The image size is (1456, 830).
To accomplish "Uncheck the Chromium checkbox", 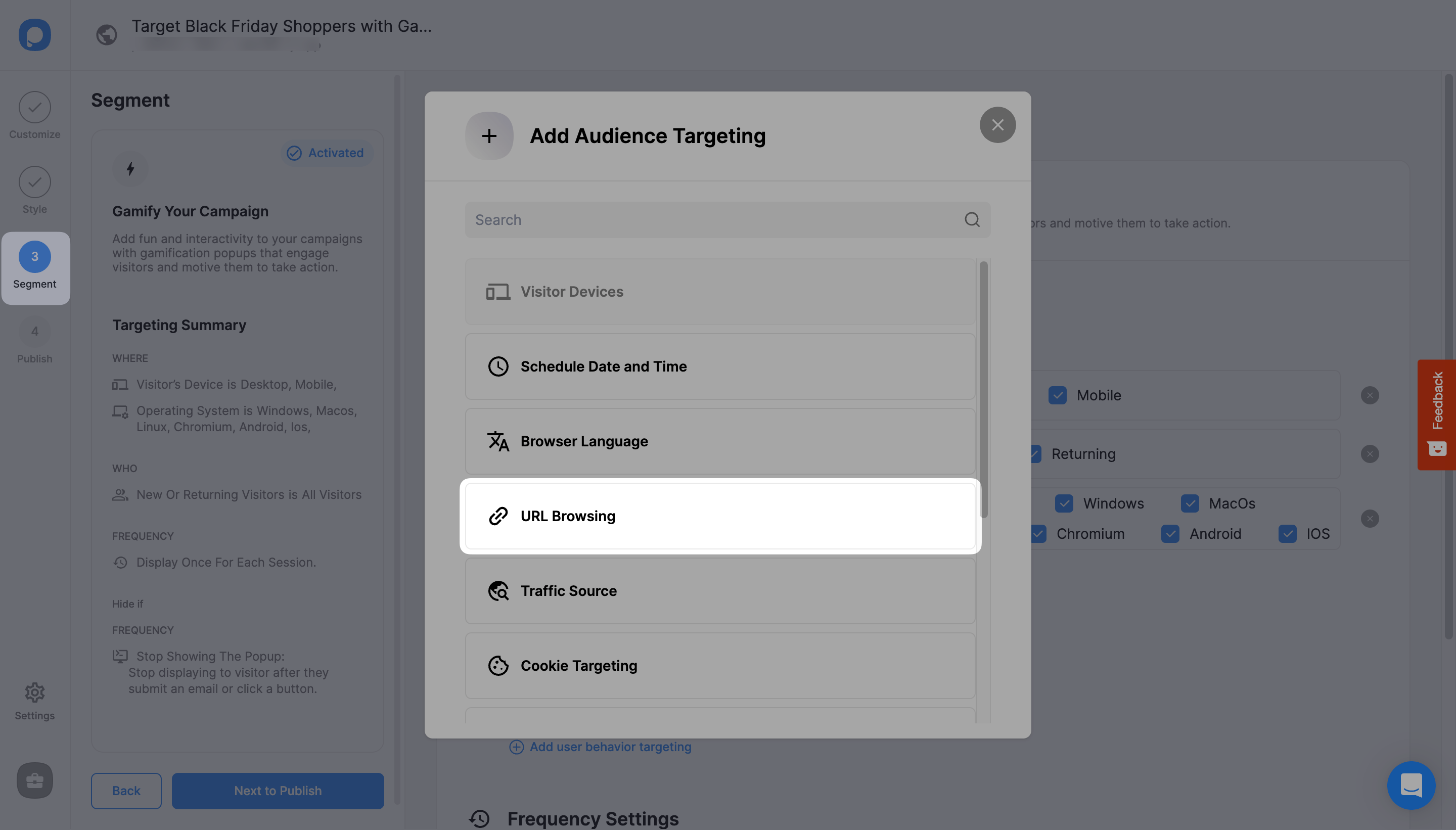I will pyautogui.click(x=1039, y=534).
